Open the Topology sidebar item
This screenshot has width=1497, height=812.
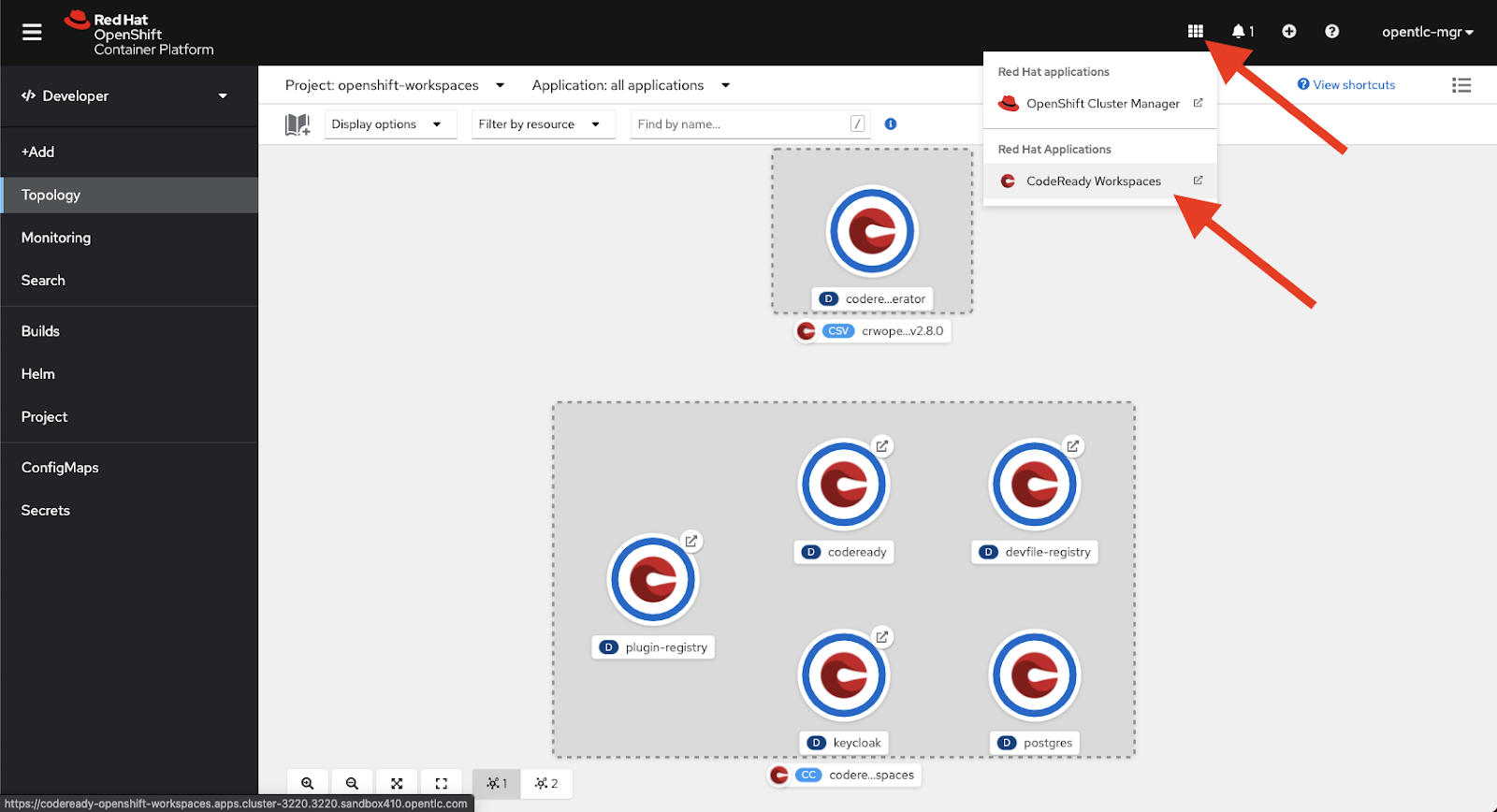point(129,195)
